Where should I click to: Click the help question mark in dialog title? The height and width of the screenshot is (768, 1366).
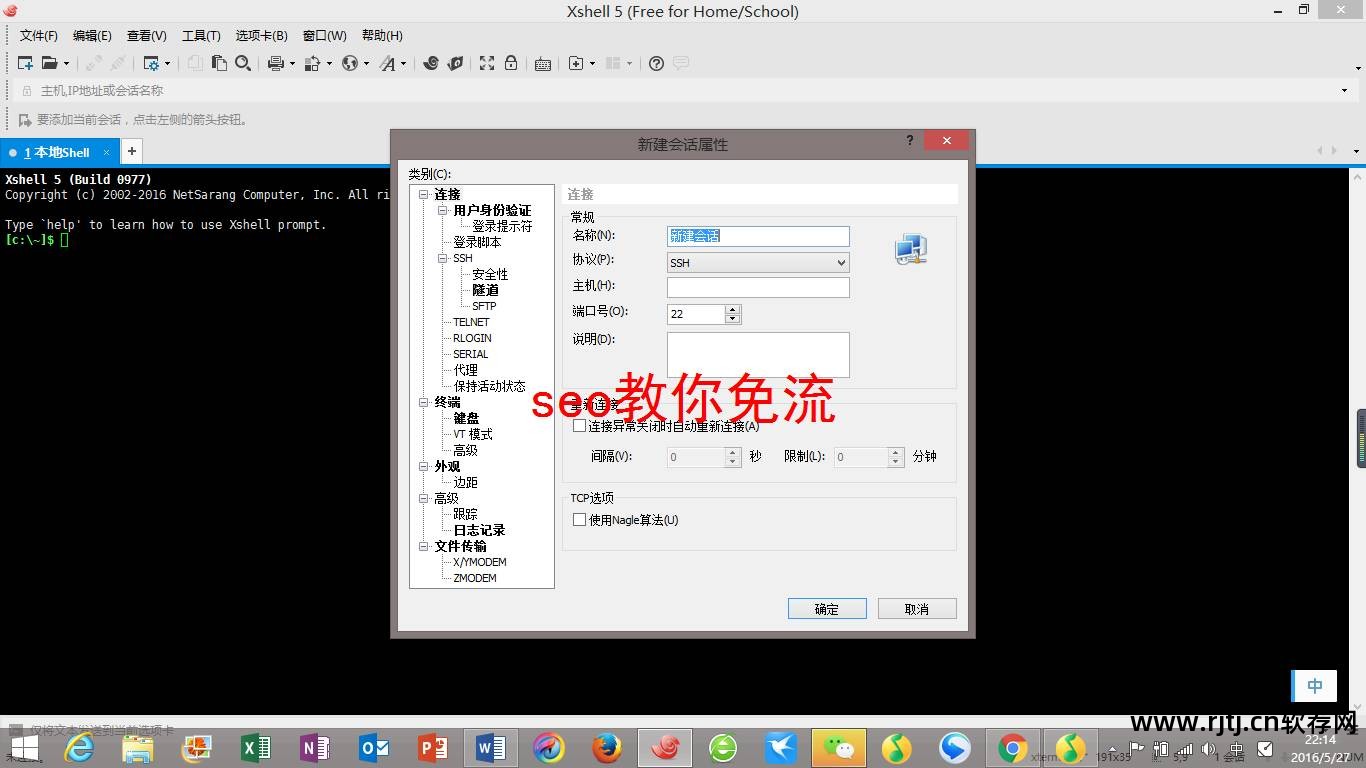[910, 140]
